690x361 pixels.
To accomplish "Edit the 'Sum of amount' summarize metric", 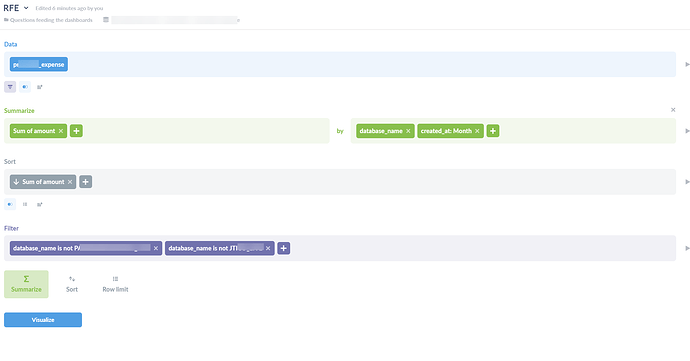I will pyautogui.click(x=34, y=131).
